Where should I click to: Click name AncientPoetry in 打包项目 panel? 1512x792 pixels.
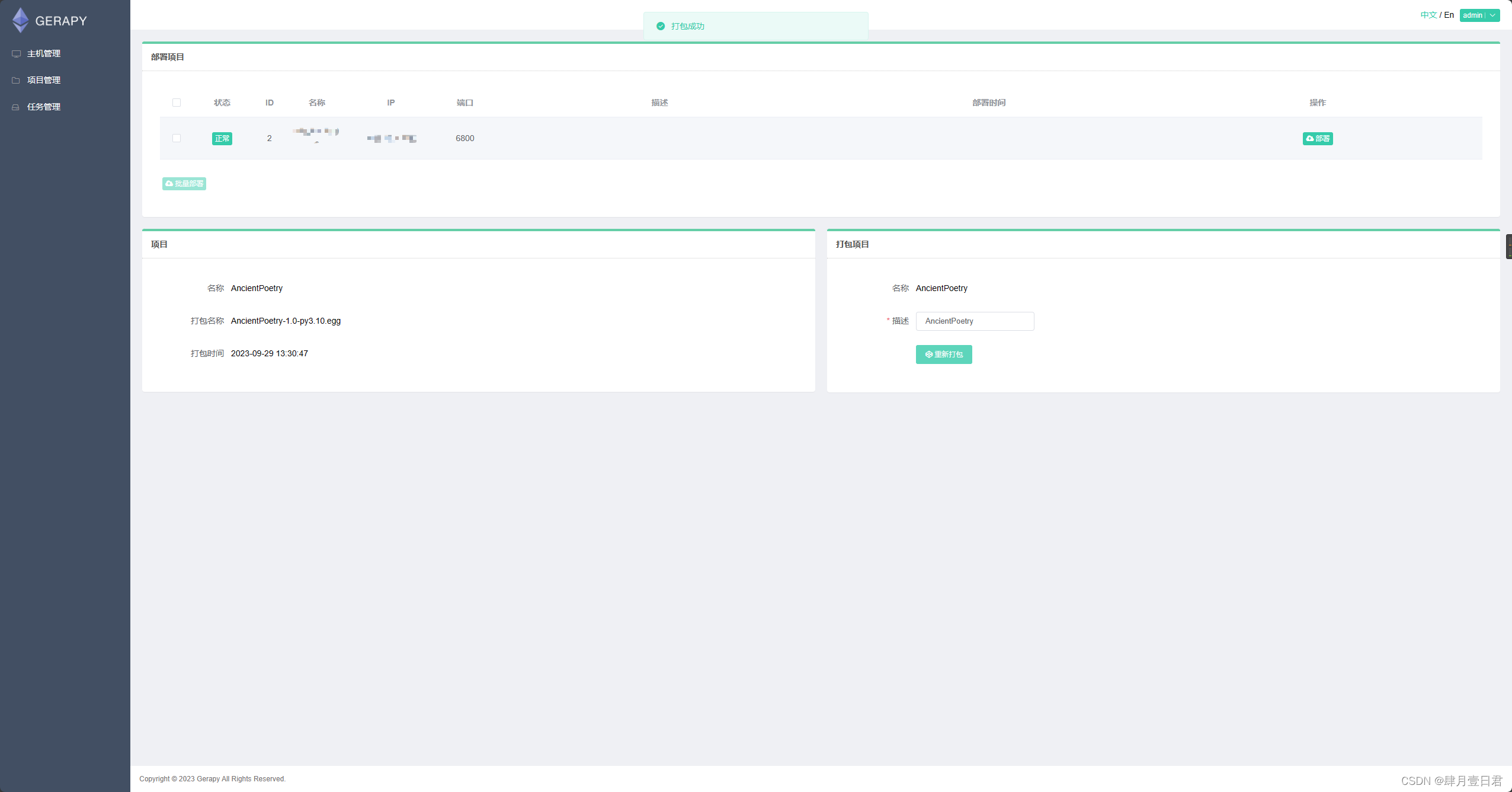[x=941, y=288]
